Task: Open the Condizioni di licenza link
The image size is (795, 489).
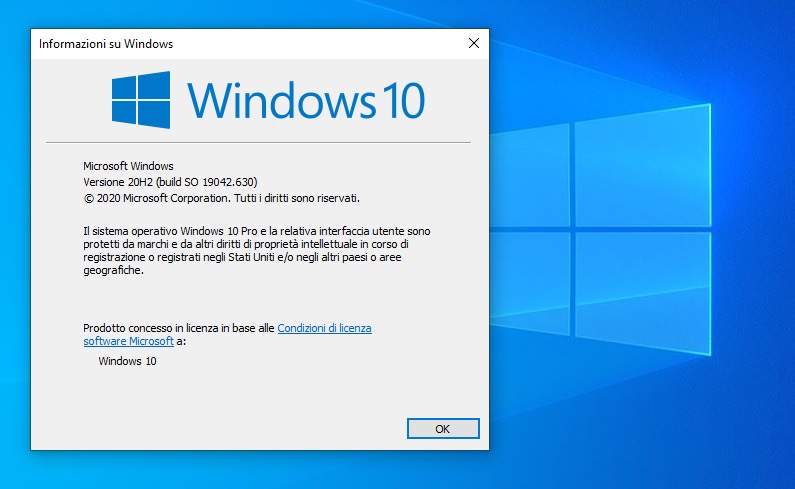Action: [324, 328]
